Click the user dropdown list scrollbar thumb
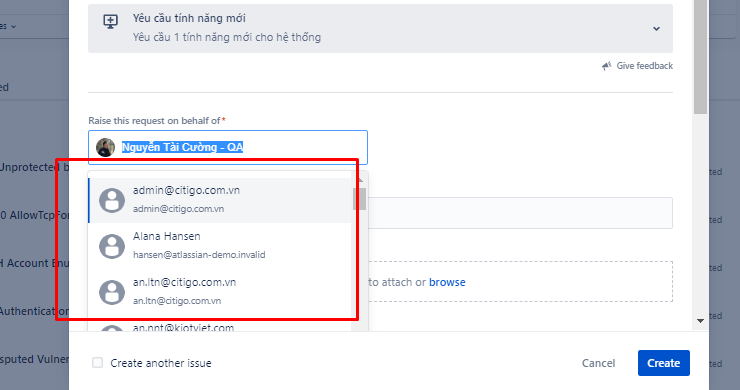The width and height of the screenshot is (740, 390). click(360, 199)
